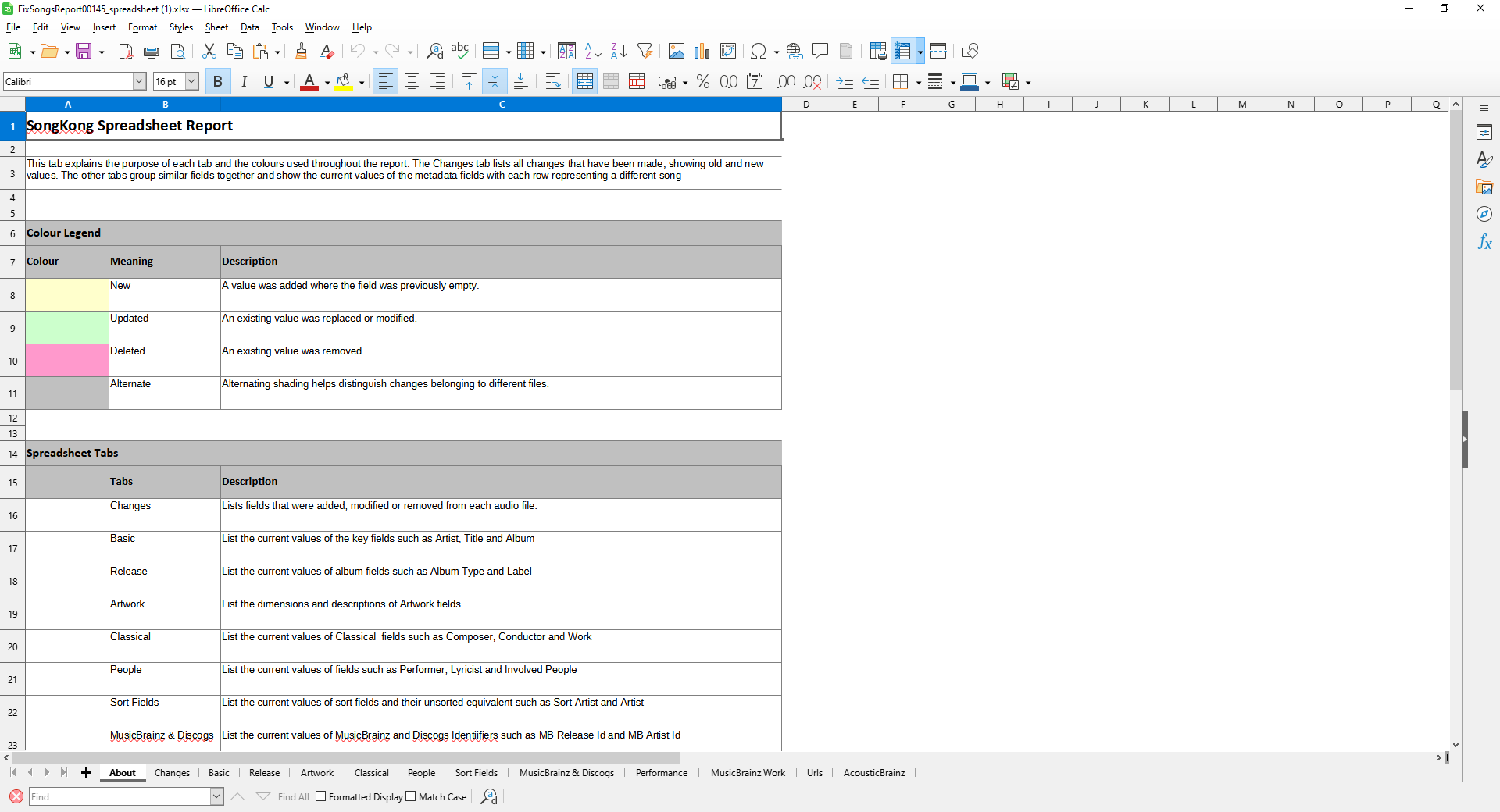The width and height of the screenshot is (1500, 812).
Task: Add a new sheet with plus button
Action: click(x=86, y=773)
